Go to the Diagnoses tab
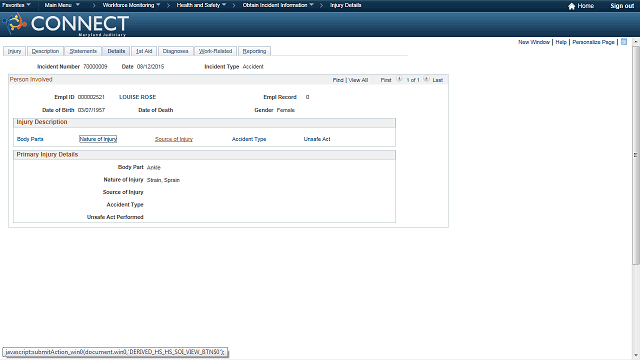The width and height of the screenshot is (640, 360). click(x=176, y=51)
